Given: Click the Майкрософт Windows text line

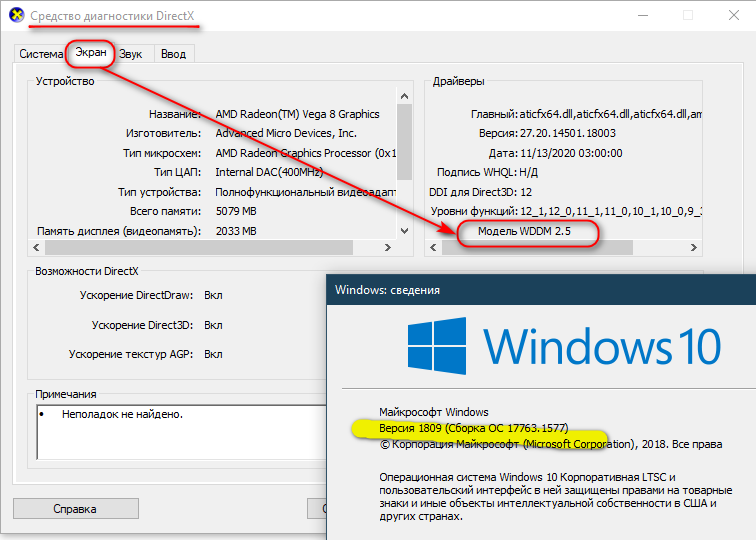Looking at the screenshot, I should [x=433, y=412].
